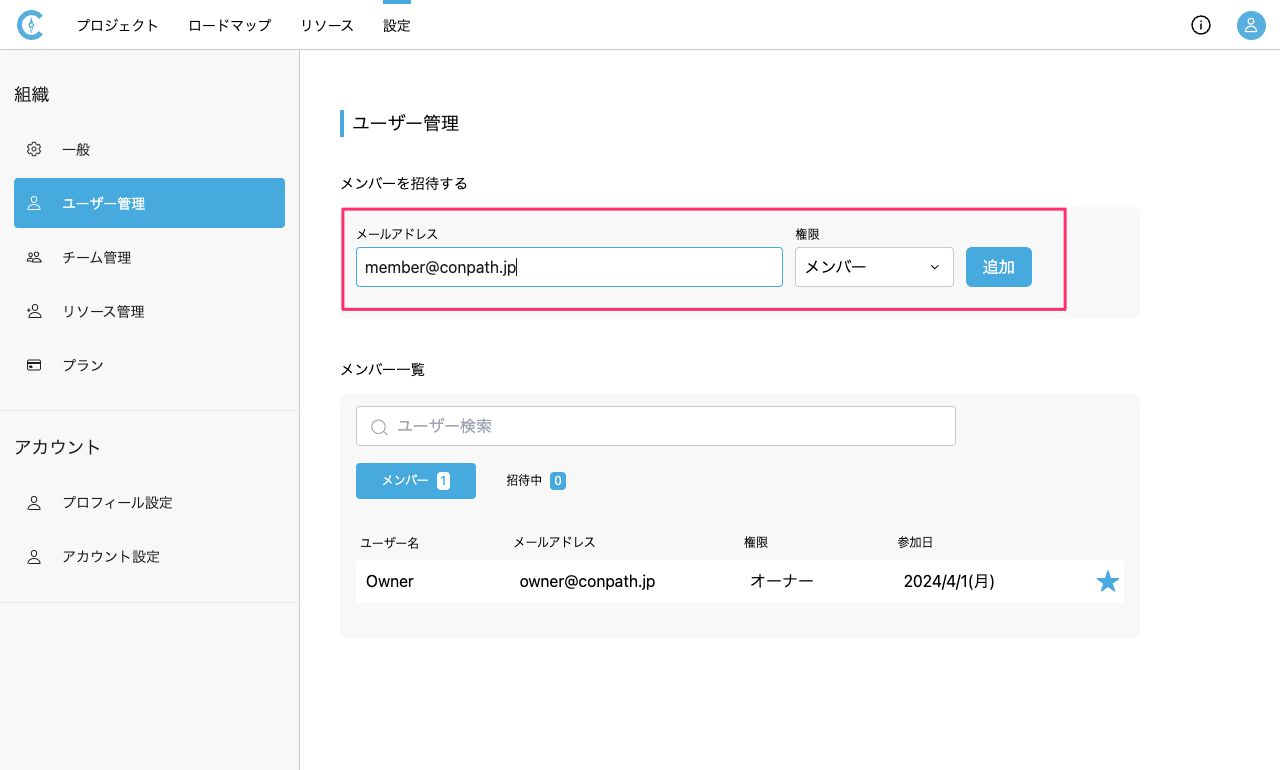Image resolution: width=1280 pixels, height=770 pixels.
Task: Go to the ロードマップ page
Action: tap(229, 25)
